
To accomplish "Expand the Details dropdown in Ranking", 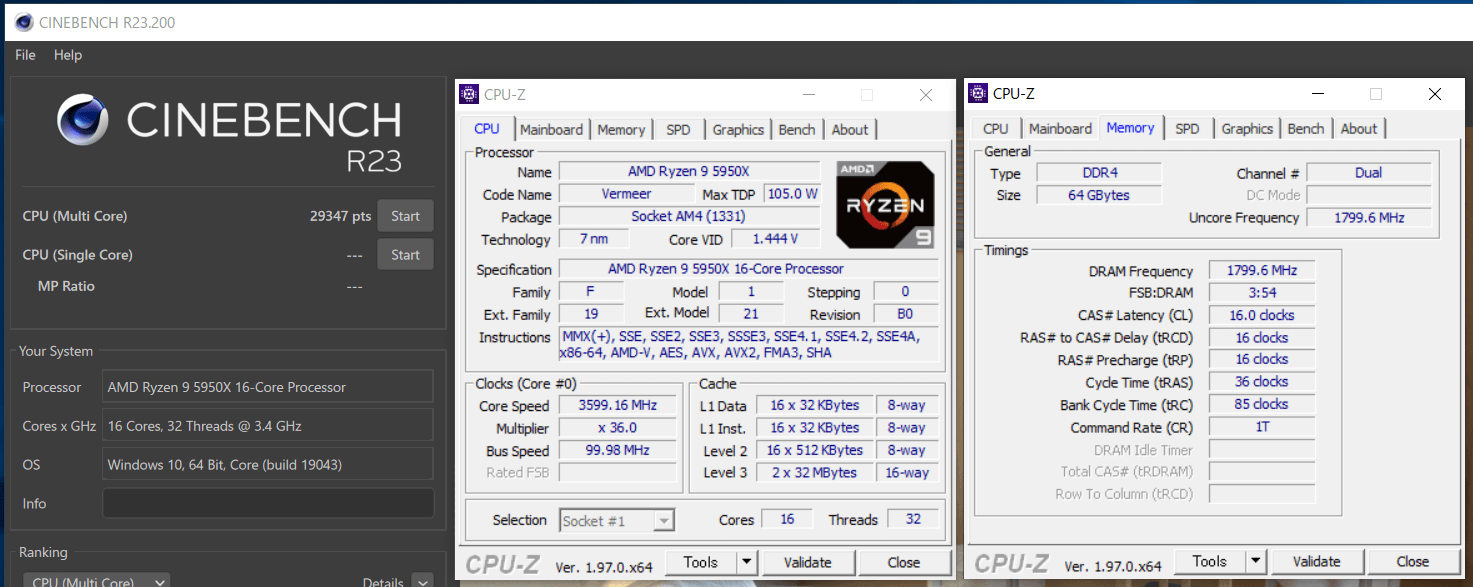I will (423, 582).
